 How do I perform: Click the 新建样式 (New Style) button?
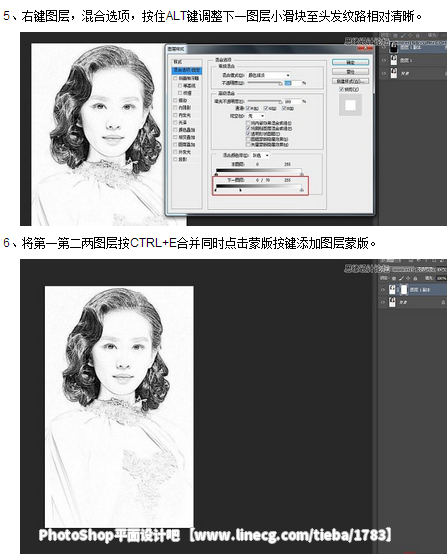350,81
